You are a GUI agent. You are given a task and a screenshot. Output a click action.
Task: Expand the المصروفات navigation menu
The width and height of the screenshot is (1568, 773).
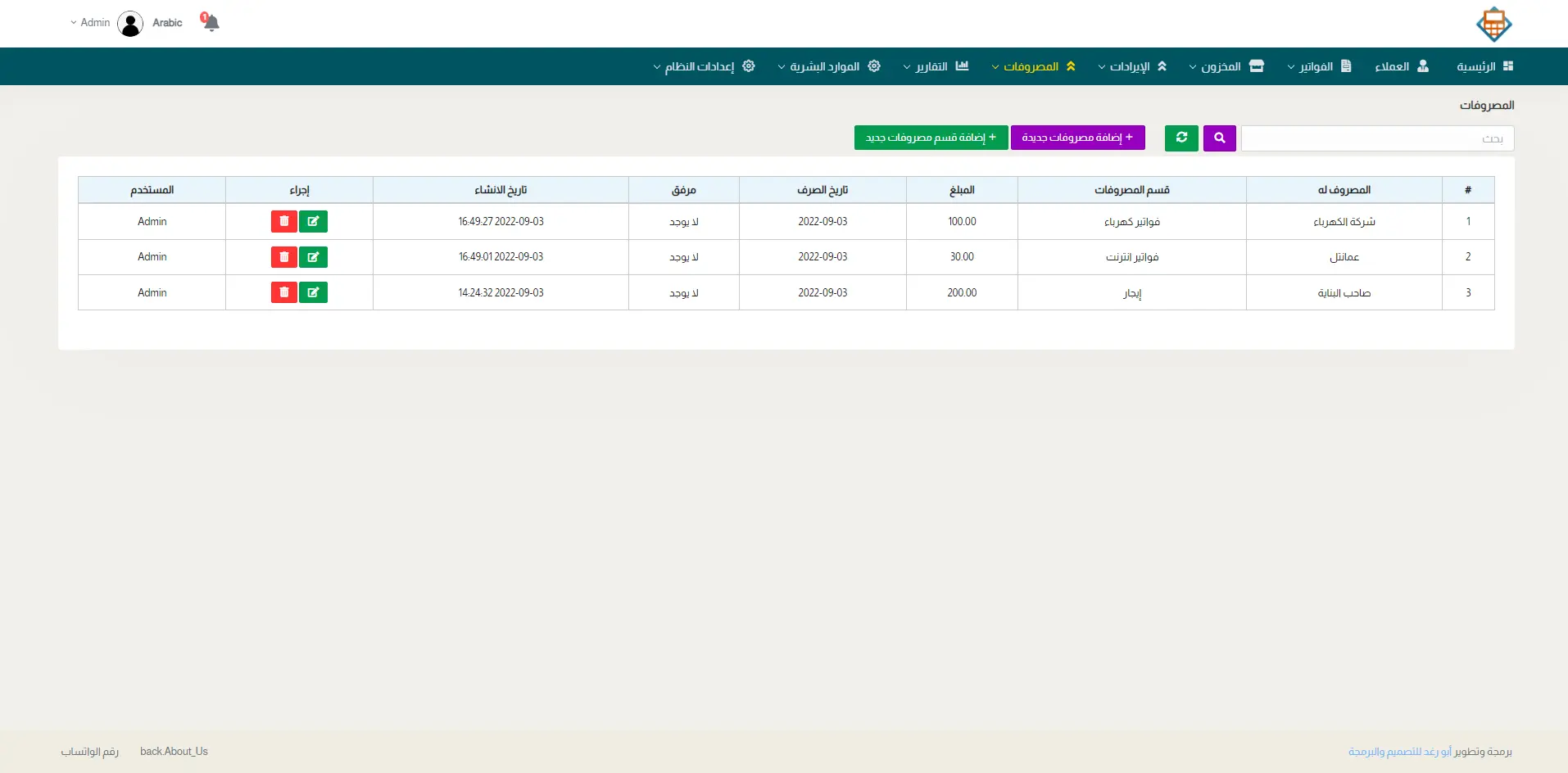[1033, 66]
